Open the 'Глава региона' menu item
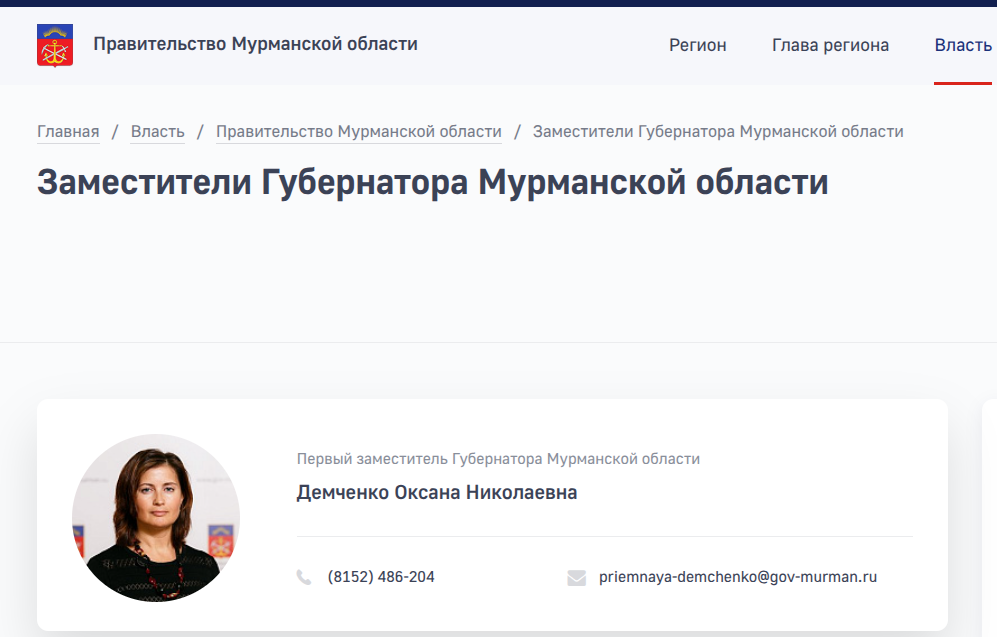The height and width of the screenshot is (637, 997). tap(830, 45)
